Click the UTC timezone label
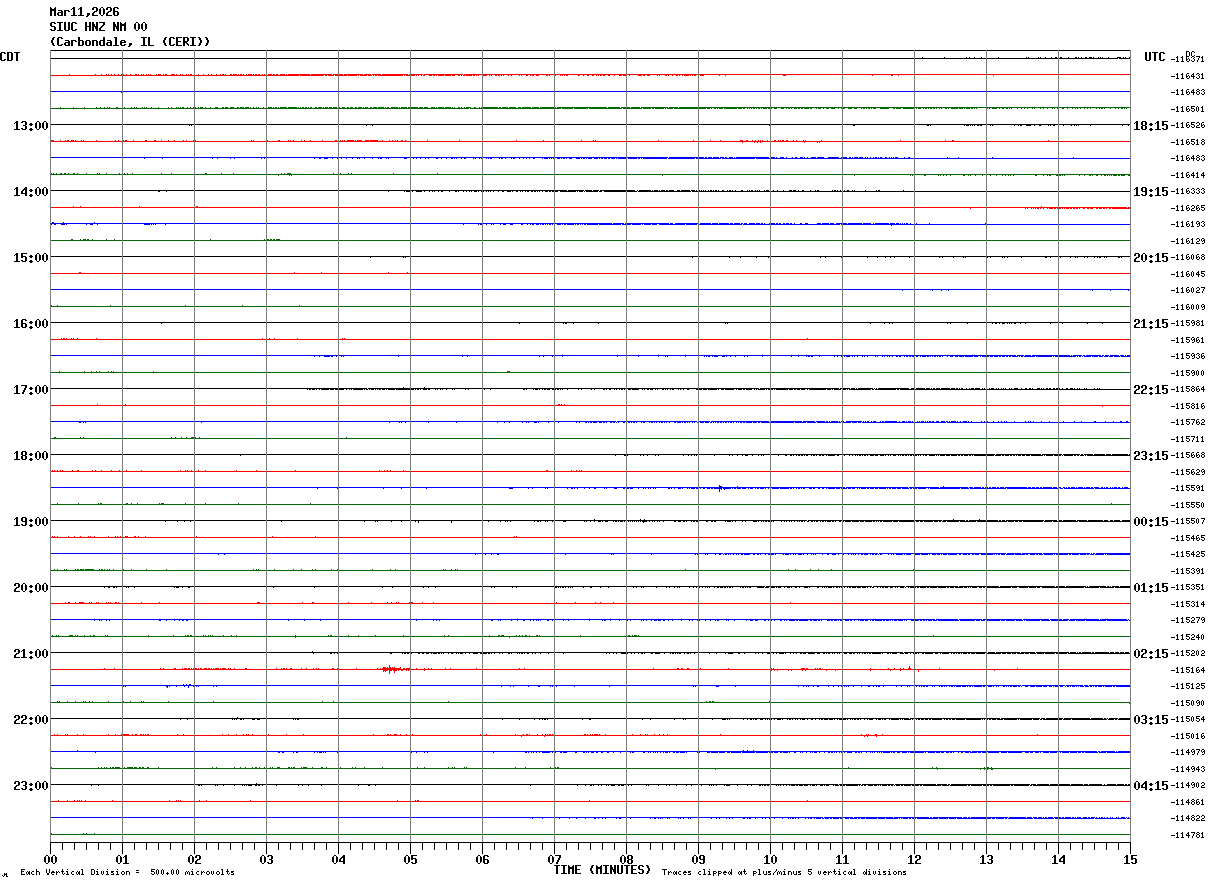The height and width of the screenshot is (886, 1210). point(1155,57)
